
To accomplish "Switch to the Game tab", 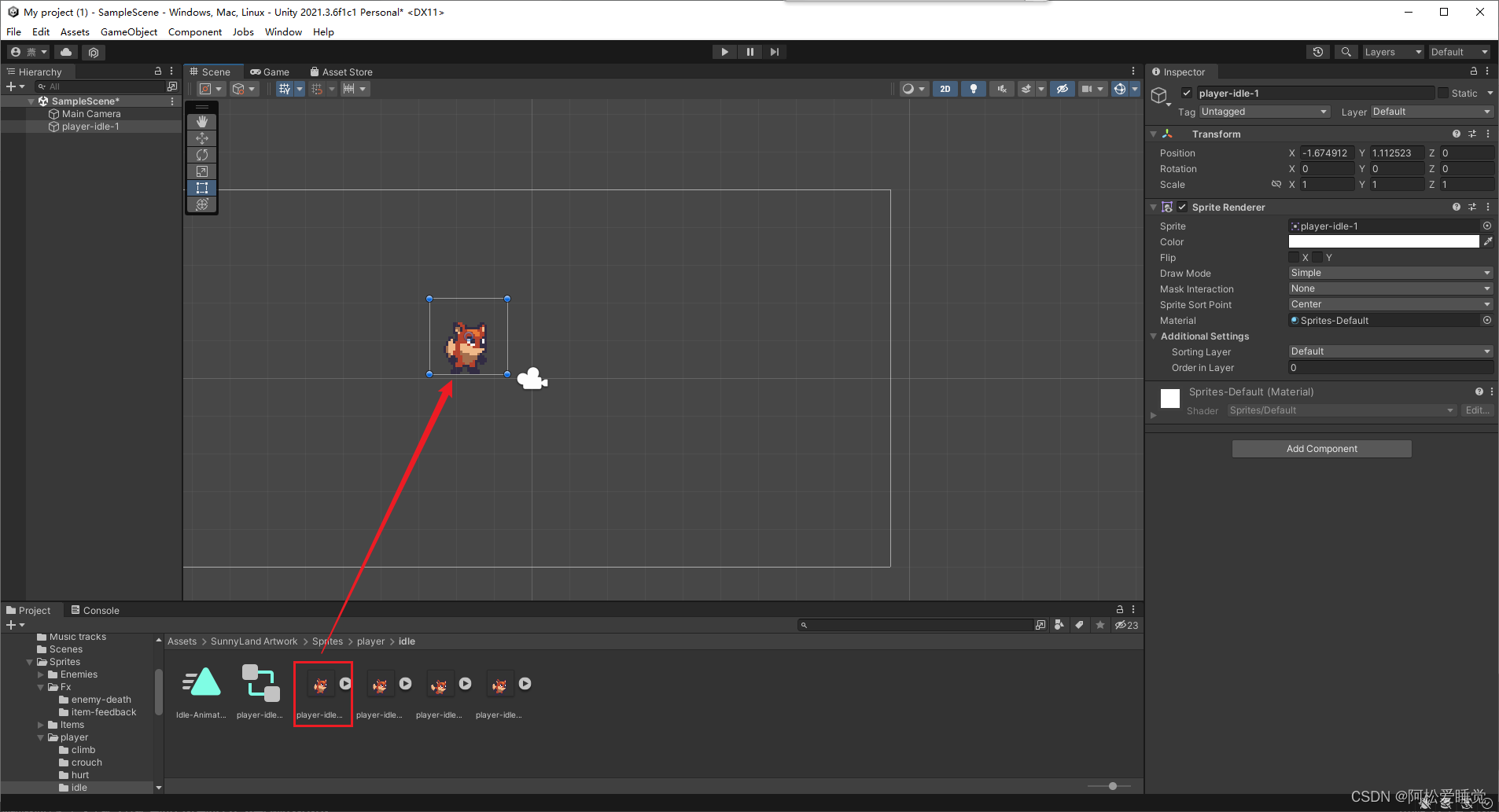I will point(270,72).
